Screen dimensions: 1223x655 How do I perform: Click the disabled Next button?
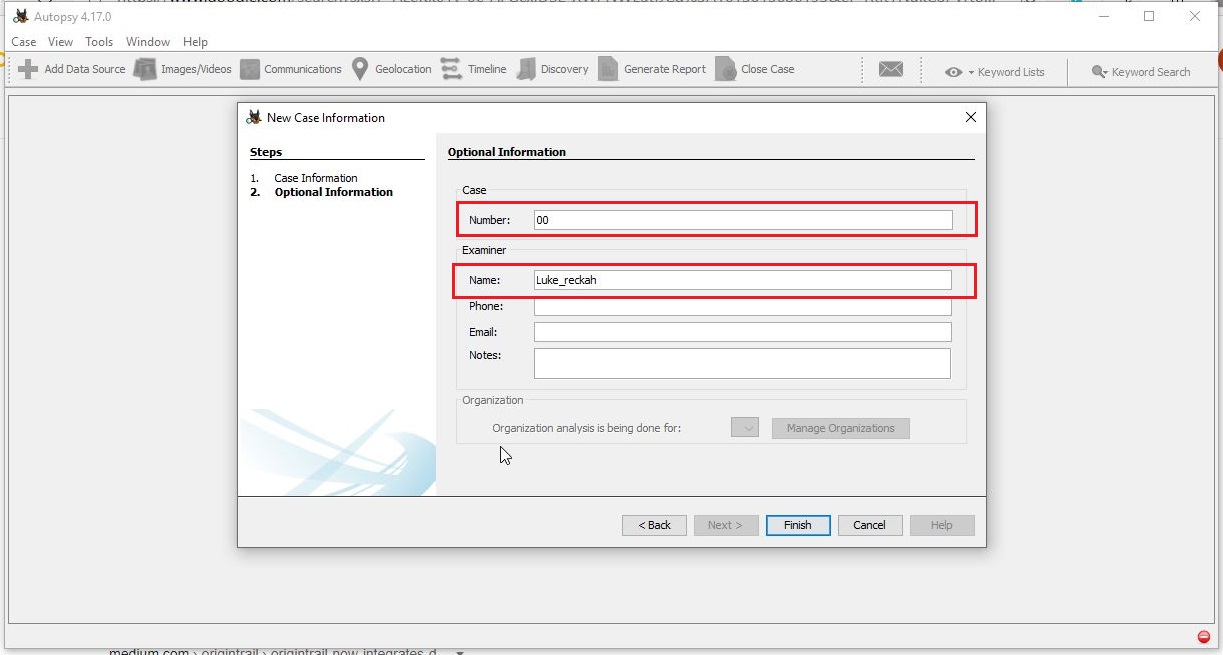click(x=726, y=525)
